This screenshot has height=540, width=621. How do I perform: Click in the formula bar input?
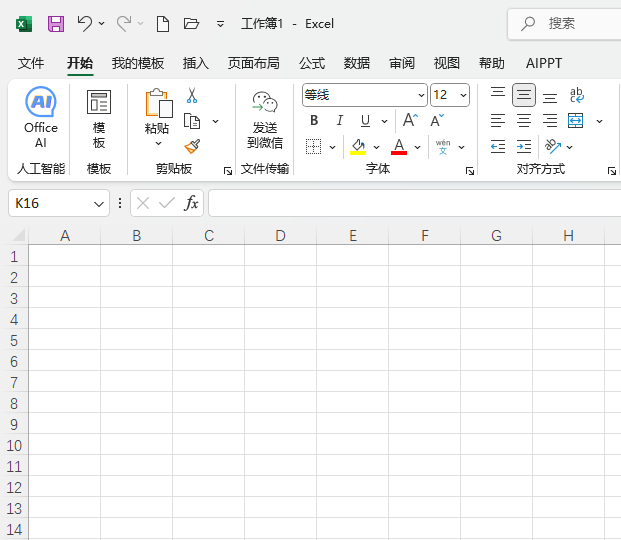(414, 203)
